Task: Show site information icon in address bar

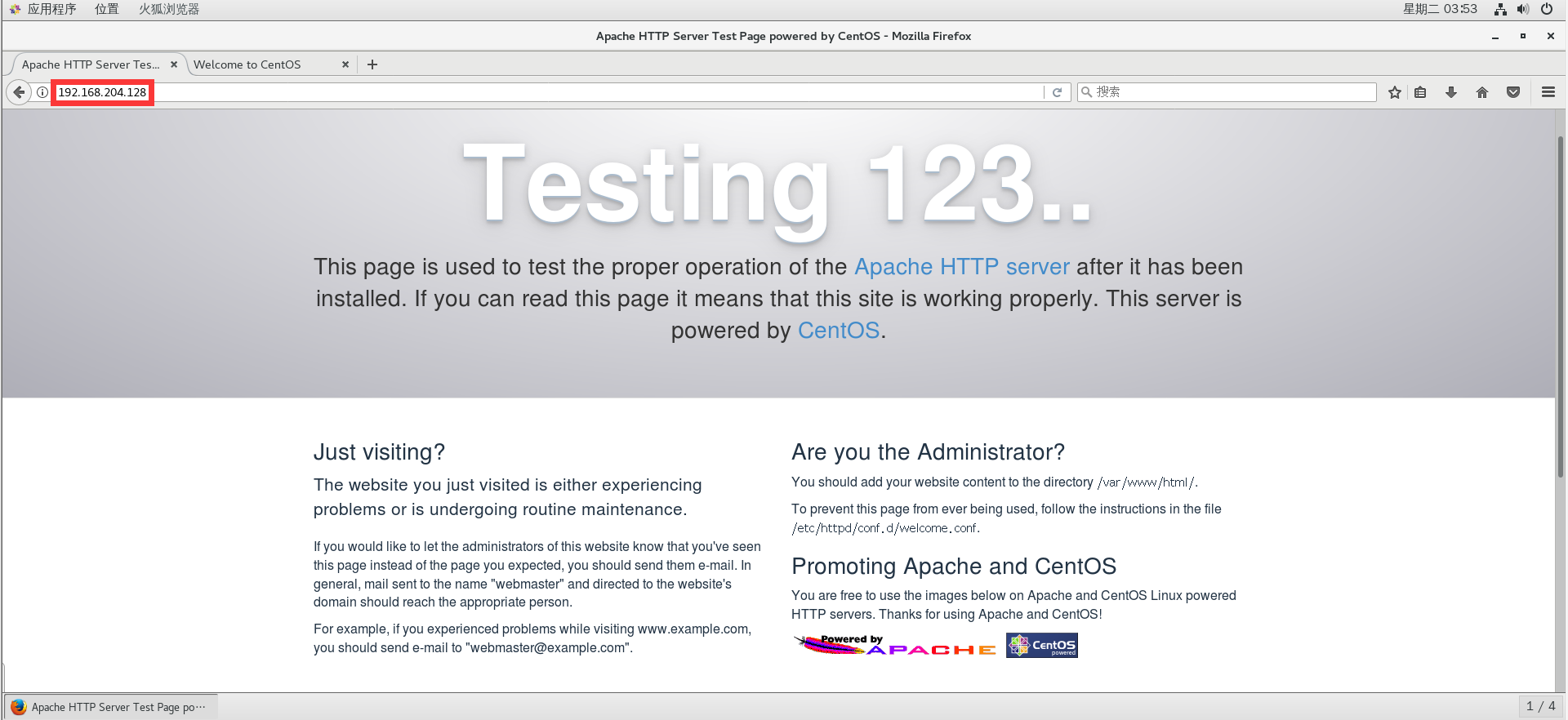Action: [42, 92]
